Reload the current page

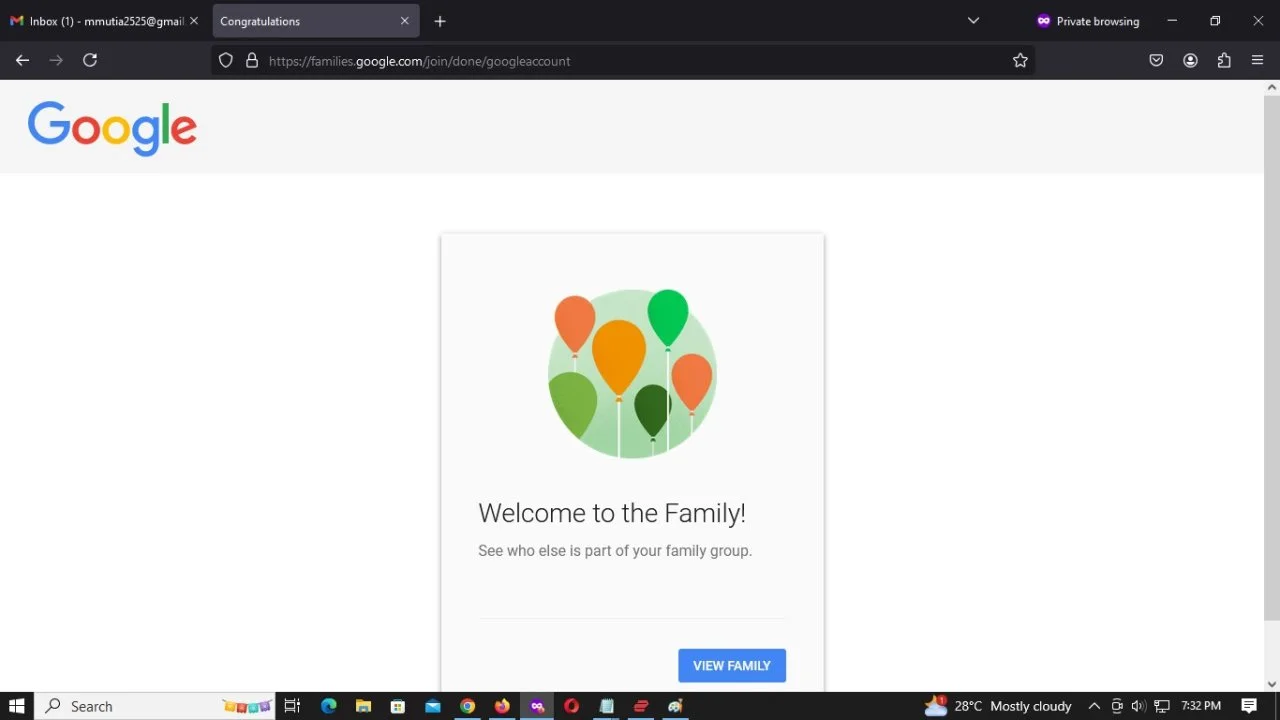point(90,60)
